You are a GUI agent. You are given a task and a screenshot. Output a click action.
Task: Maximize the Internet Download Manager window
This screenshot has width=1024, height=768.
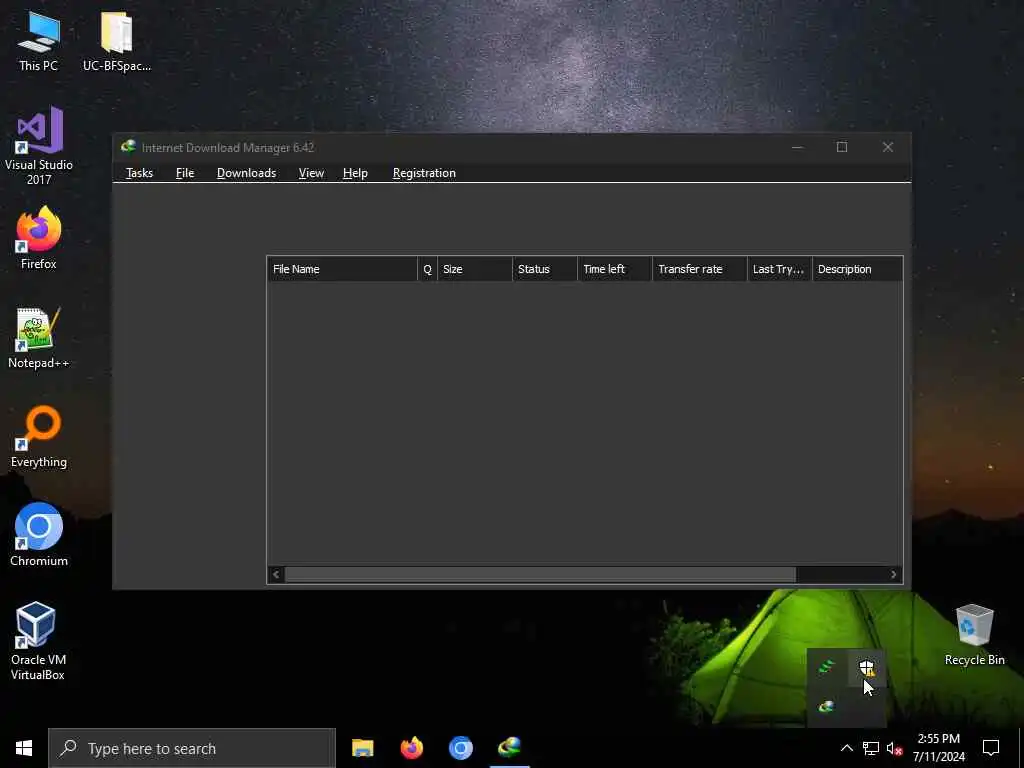[x=842, y=147]
